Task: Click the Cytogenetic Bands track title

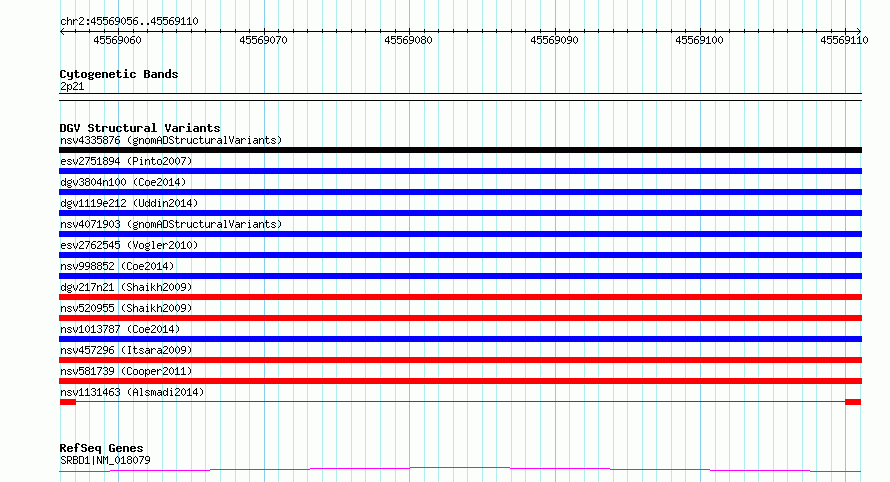Action: (x=119, y=74)
